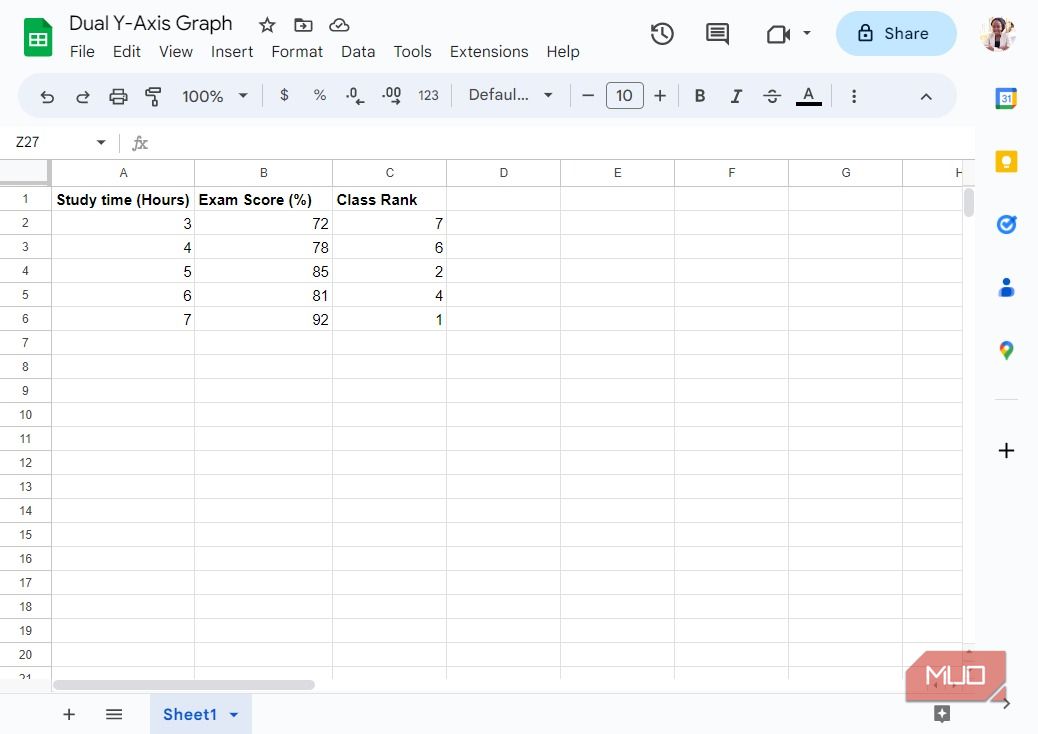This screenshot has height=734, width=1038.
Task: Format selection as percent
Action: pos(319,96)
